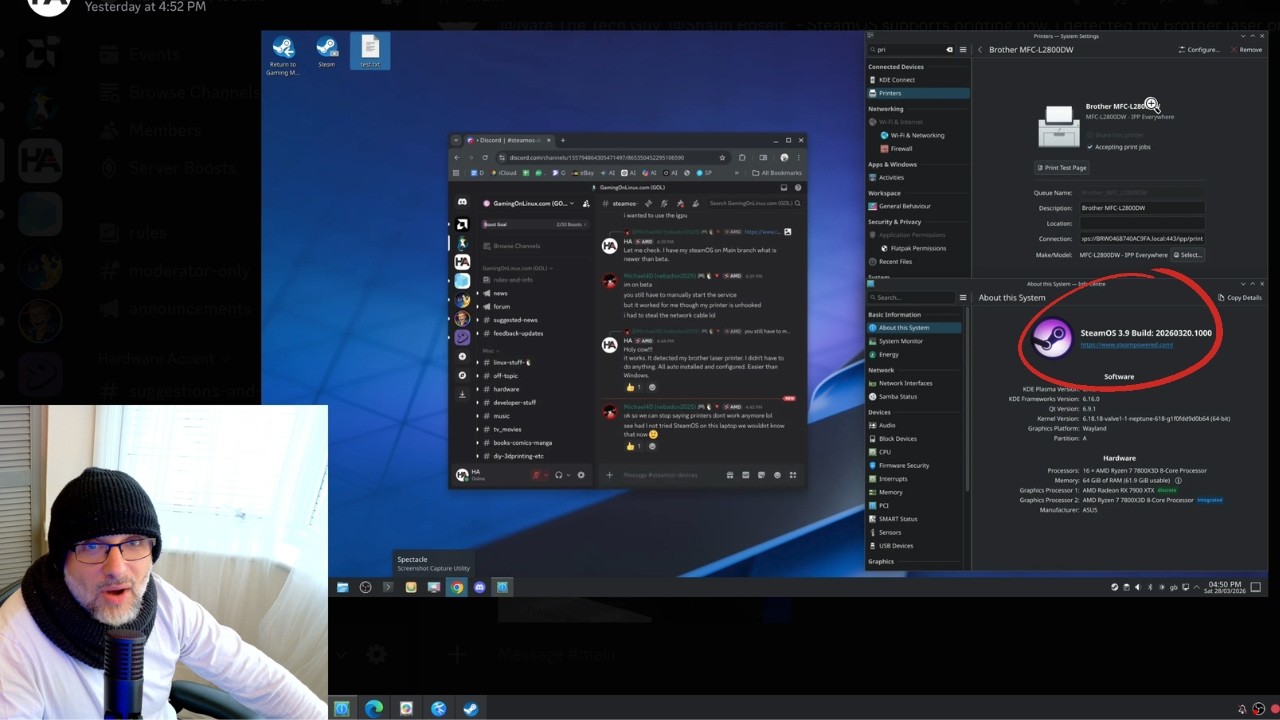
Task: Open Firewall settings entry
Action: pos(901,148)
